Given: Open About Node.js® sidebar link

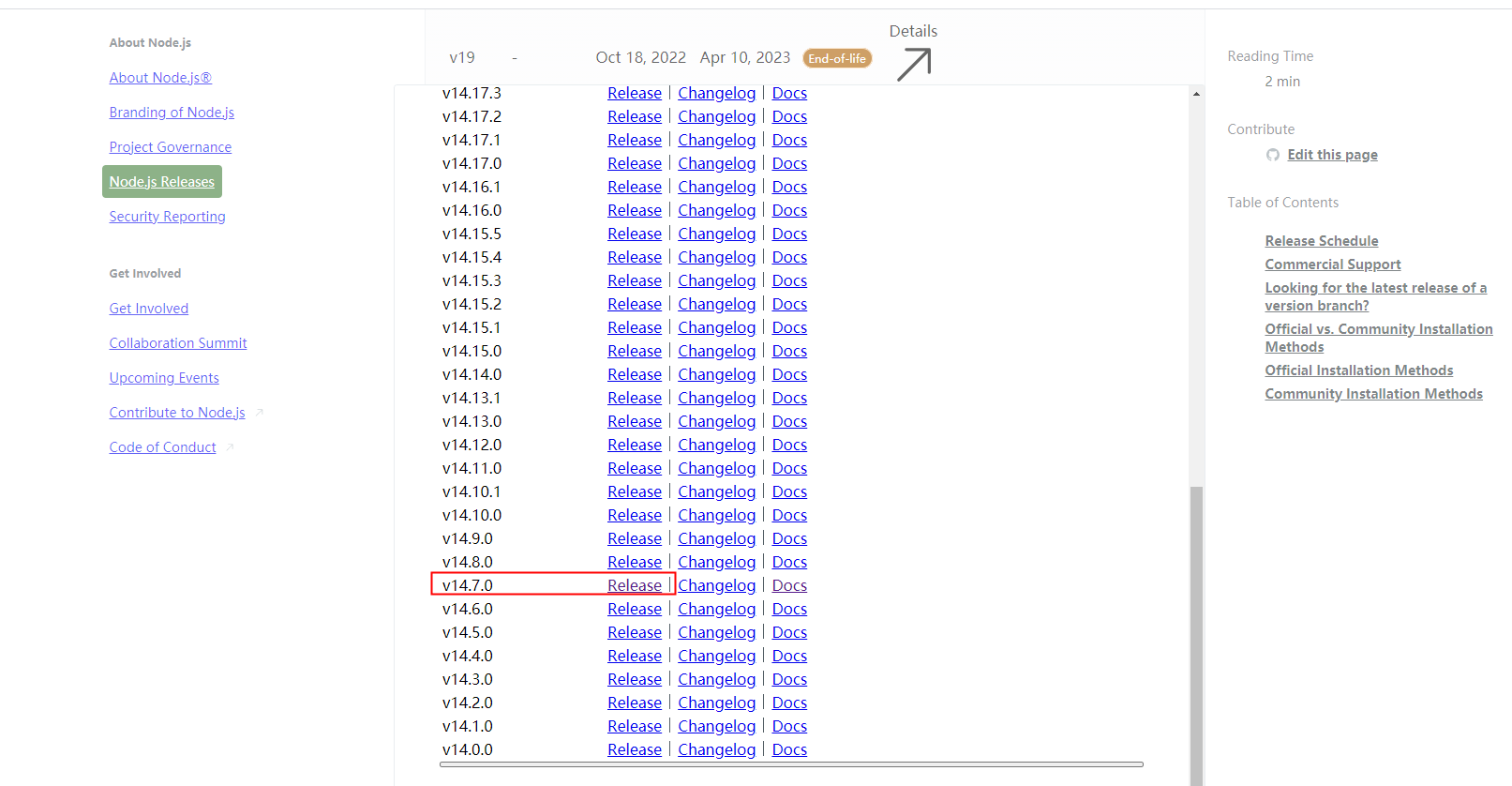Looking at the screenshot, I should 160,78.
